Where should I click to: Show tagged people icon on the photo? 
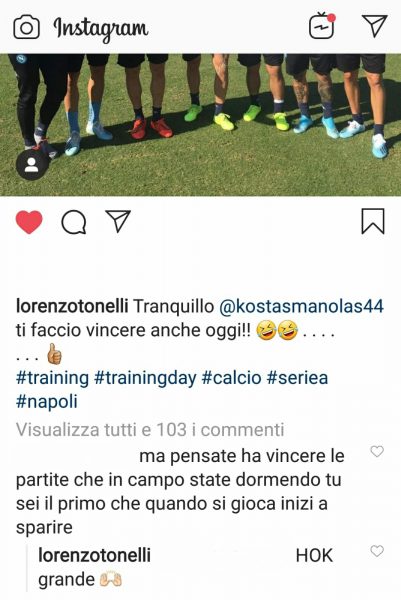coord(31,165)
